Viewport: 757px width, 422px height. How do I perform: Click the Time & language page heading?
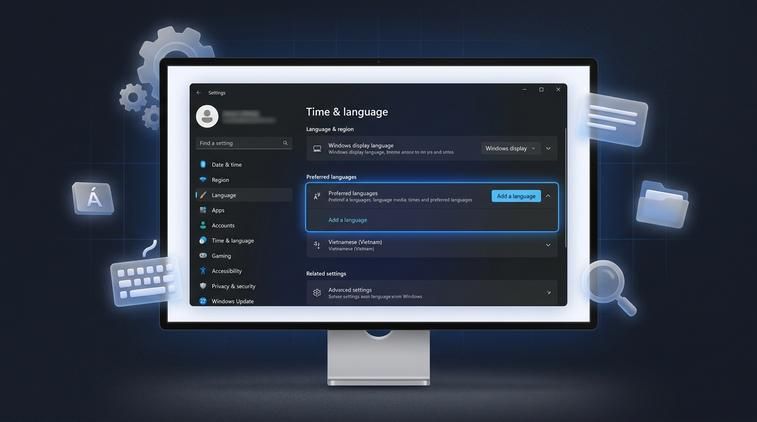(x=347, y=112)
